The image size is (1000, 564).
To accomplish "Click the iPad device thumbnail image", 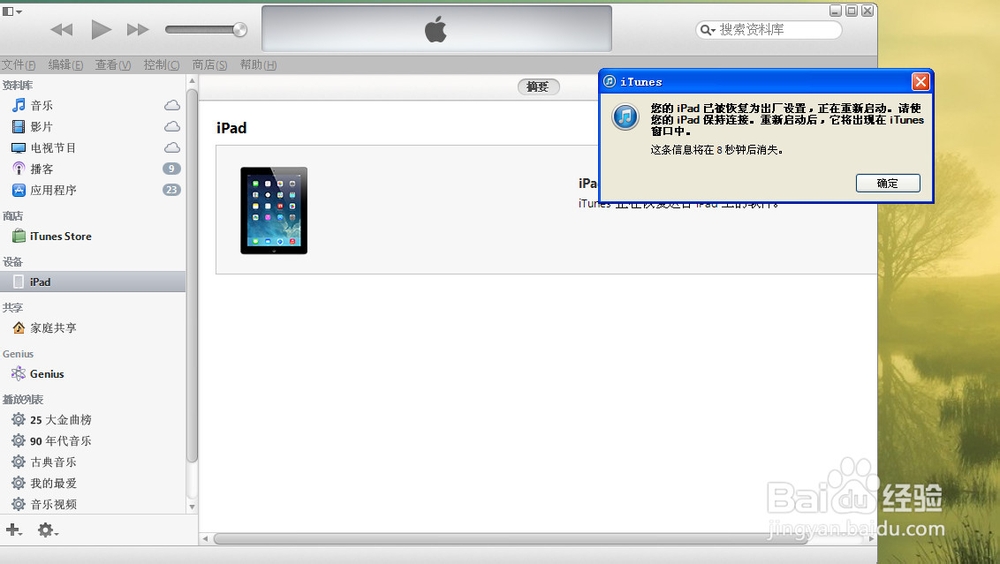I will [x=274, y=211].
